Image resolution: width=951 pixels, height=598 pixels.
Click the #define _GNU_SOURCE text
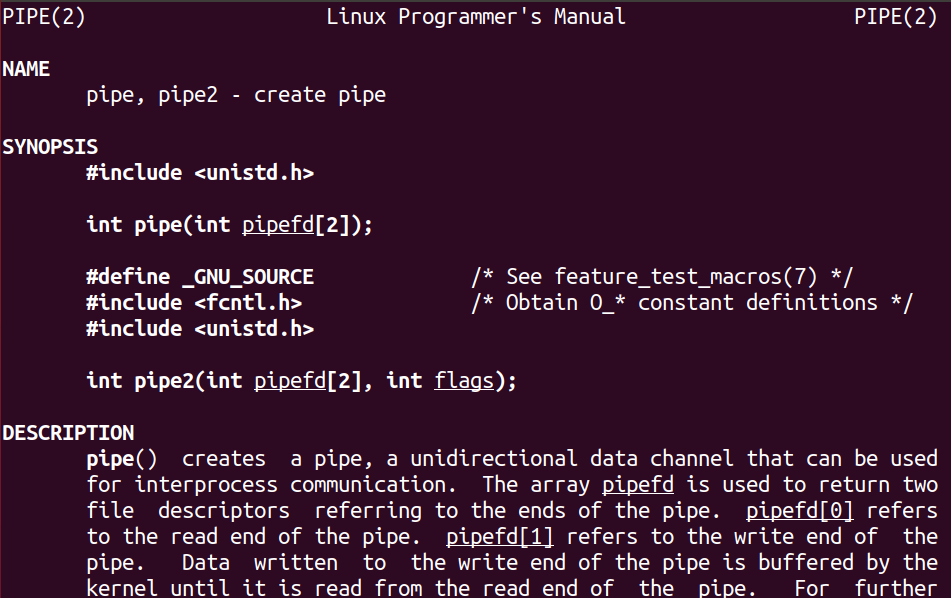pyautogui.click(x=200, y=277)
